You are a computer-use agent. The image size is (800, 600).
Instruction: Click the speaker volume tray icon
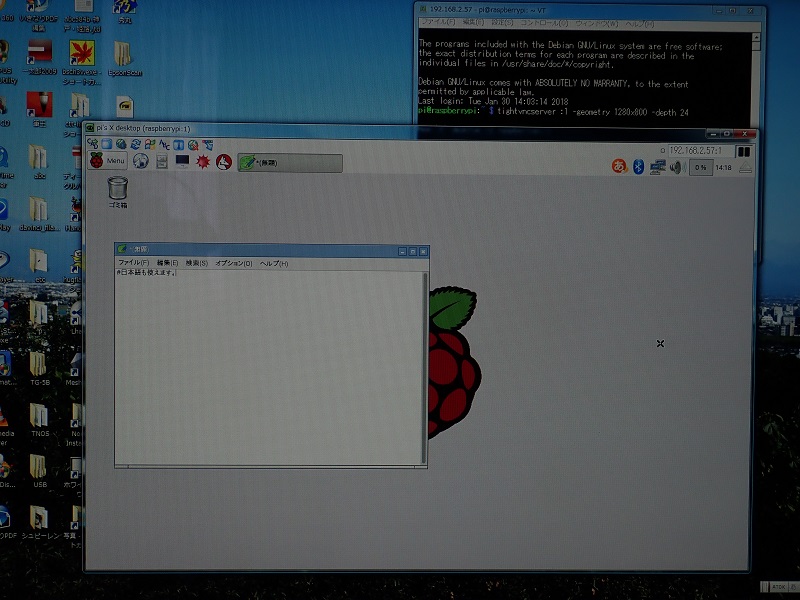(677, 167)
